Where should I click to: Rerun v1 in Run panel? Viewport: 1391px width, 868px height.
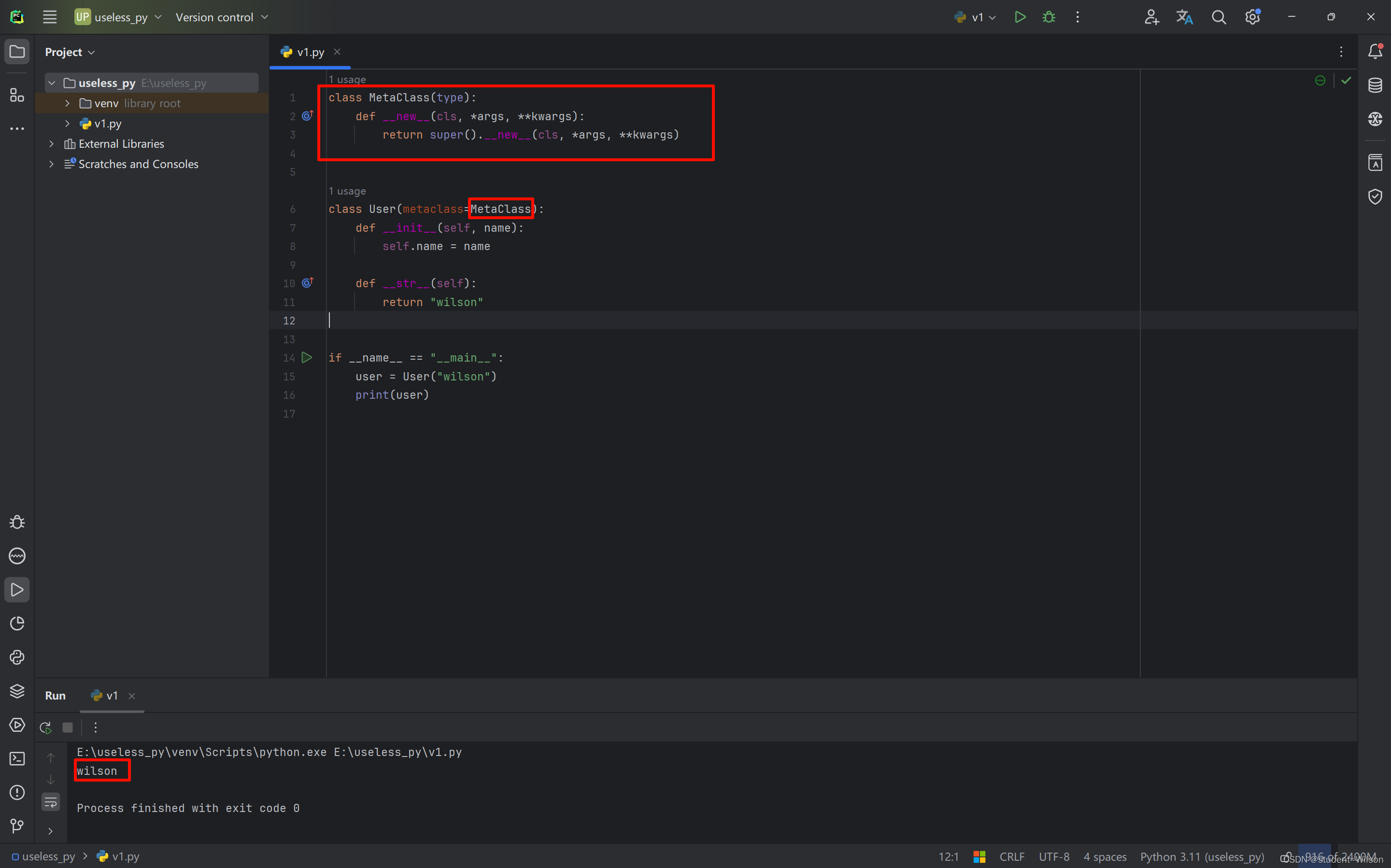pyautogui.click(x=45, y=728)
